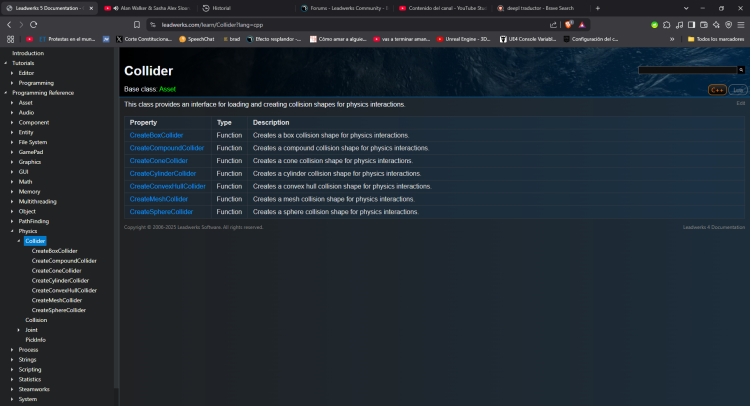Click the Brave Shields lion icon
The width and height of the screenshot is (750, 406).
point(568,24)
